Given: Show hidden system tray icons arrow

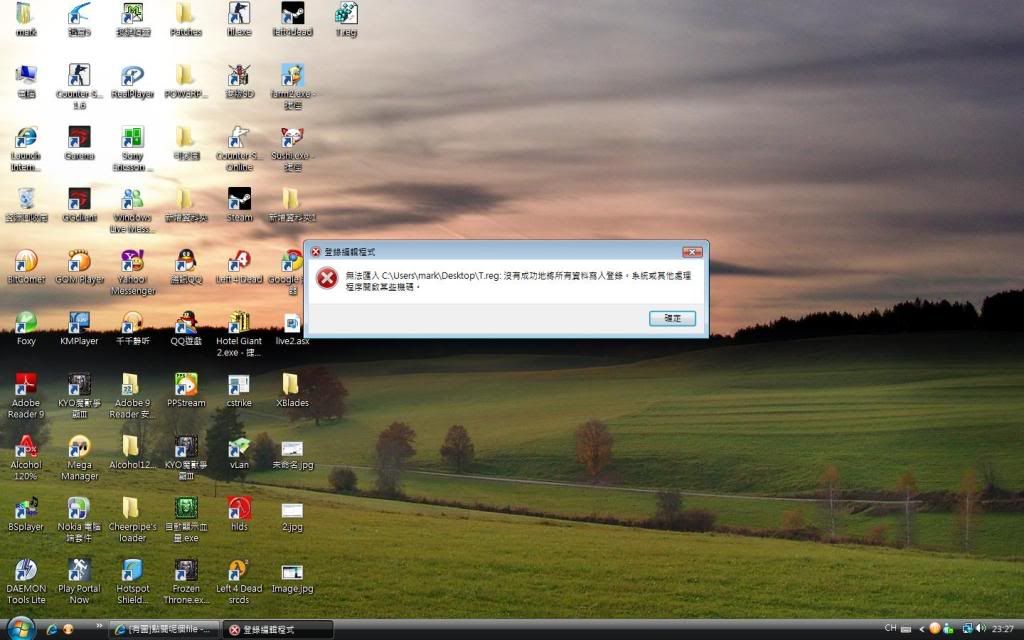Looking at the screenshot, I should click(920, 629).
